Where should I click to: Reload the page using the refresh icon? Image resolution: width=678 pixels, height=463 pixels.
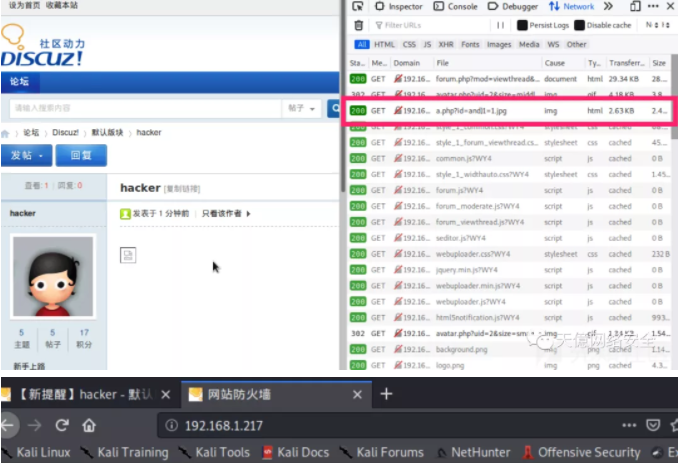[x=62, y=425]
